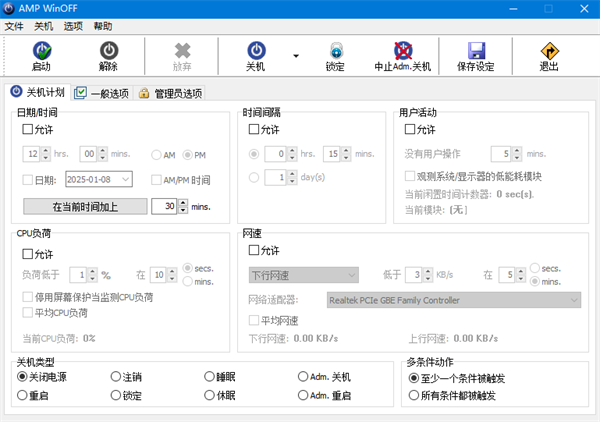Select the hrs./mins. interval radio button

(x=254, y=154)
